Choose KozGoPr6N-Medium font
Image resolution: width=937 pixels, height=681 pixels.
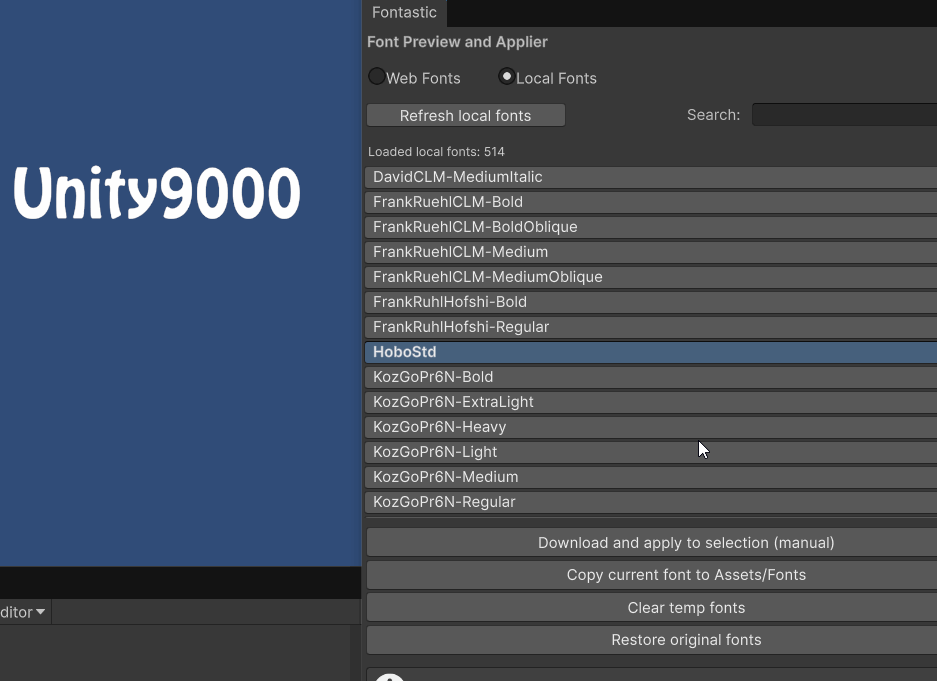pyautogui.click(x=651, y=478)
